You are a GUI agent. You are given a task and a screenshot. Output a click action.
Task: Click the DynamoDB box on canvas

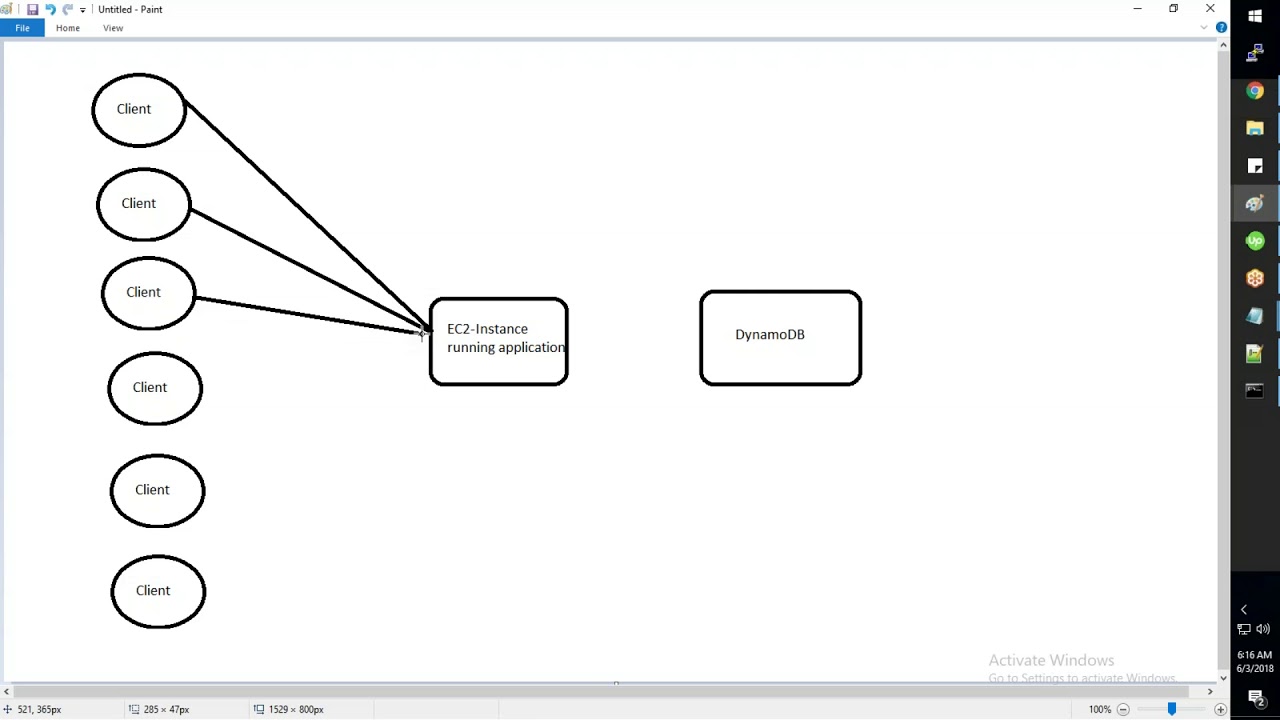[x=781, y=338]
